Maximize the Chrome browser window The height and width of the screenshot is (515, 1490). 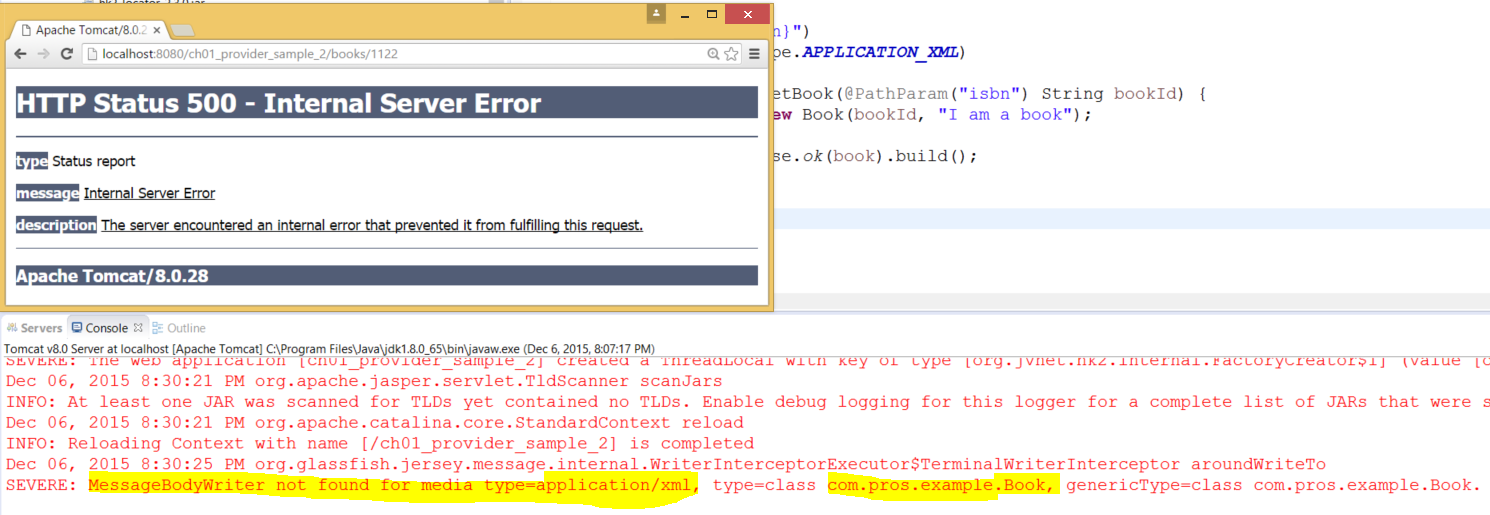tap(712, 14)
